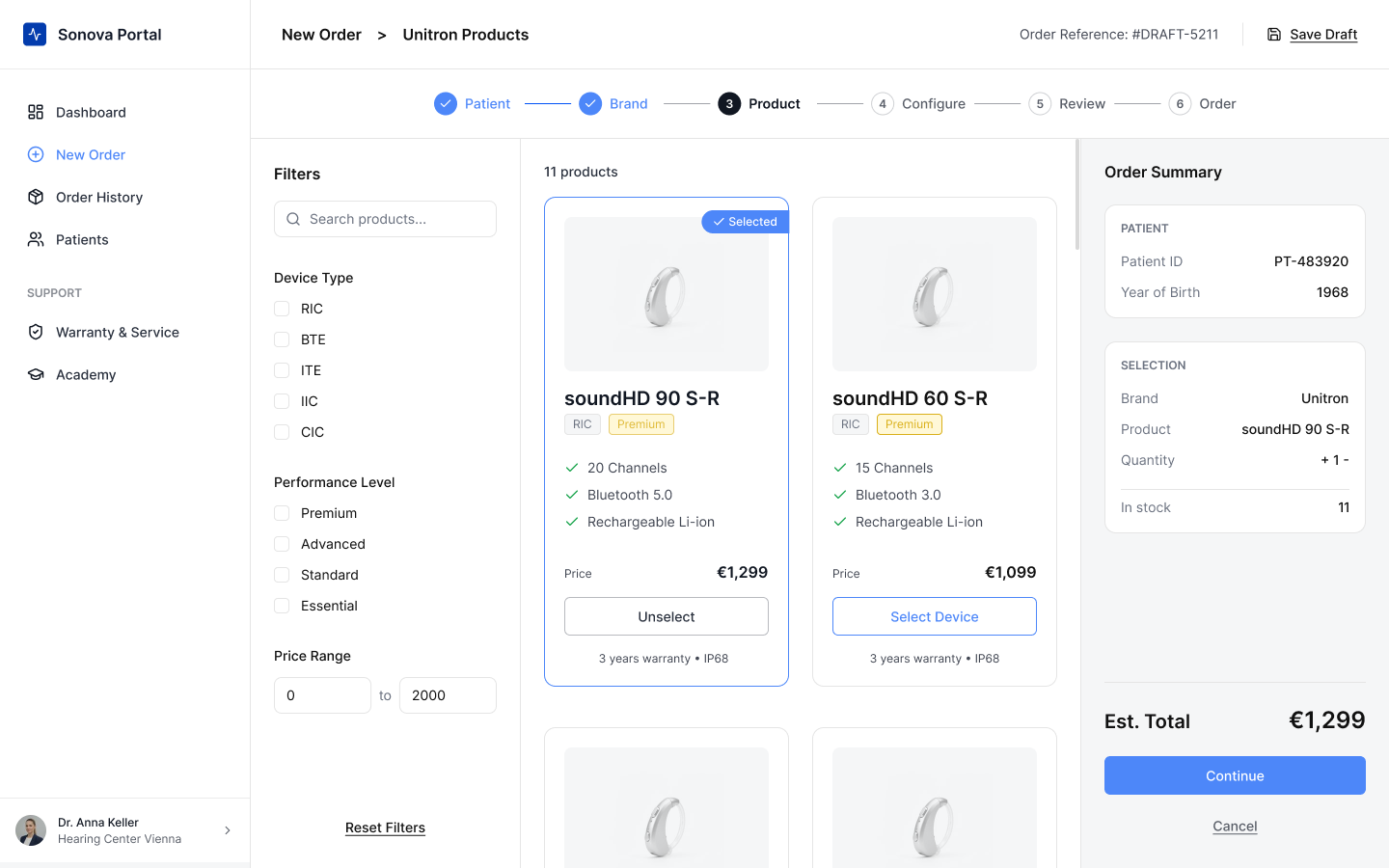Click the RIC tag on soundHD 60 S-R

[x=851, y=424]
